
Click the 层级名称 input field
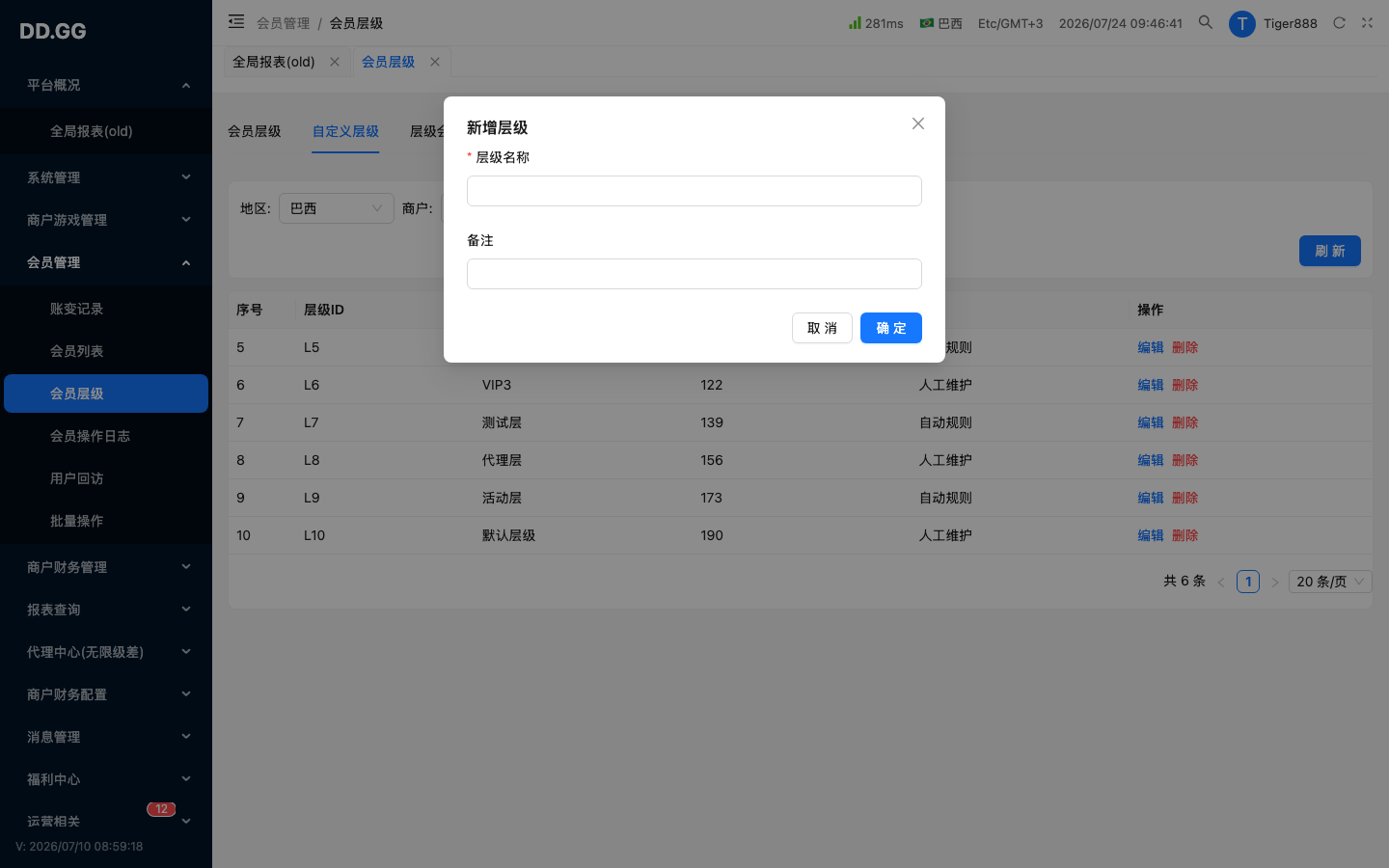[x=694, y=191]
